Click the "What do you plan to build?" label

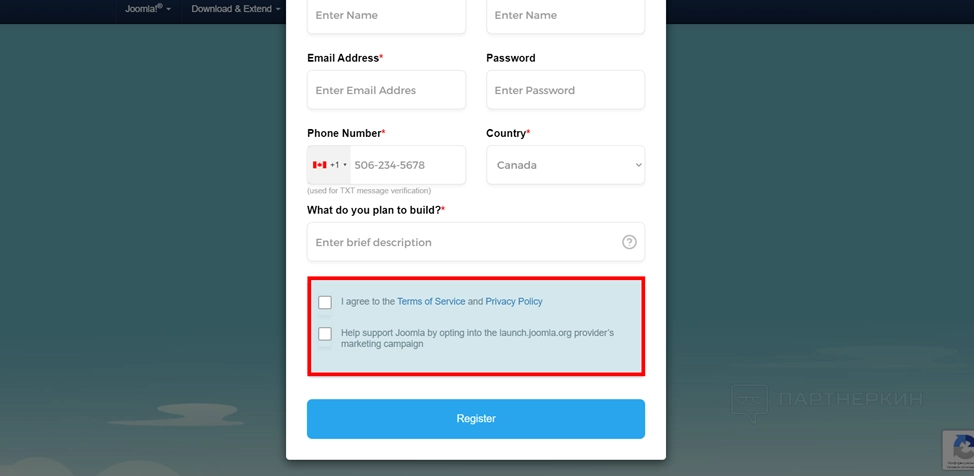pos(374,210)
